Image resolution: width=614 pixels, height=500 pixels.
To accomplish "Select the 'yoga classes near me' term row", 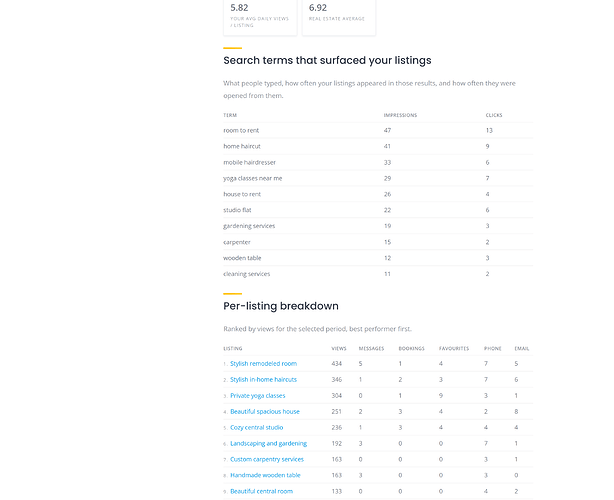I will 378,178.
